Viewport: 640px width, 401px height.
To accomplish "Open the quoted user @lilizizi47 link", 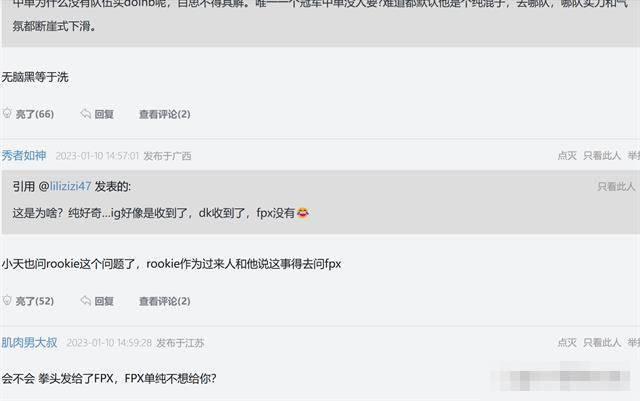I will coord(70,186).
